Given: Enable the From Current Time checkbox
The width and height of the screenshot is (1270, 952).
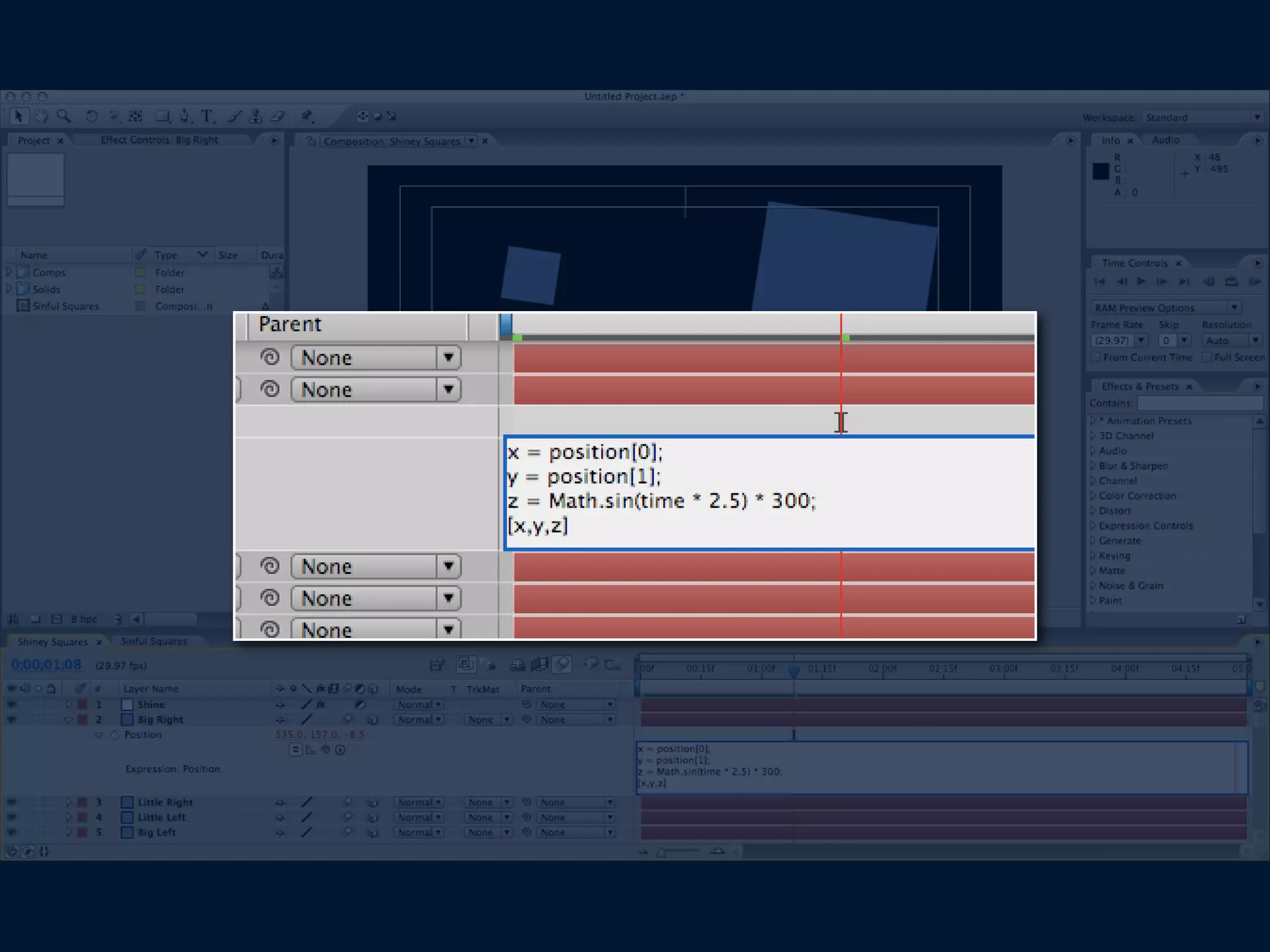Looking at the screenshot, I should (x=1096, y=358).
